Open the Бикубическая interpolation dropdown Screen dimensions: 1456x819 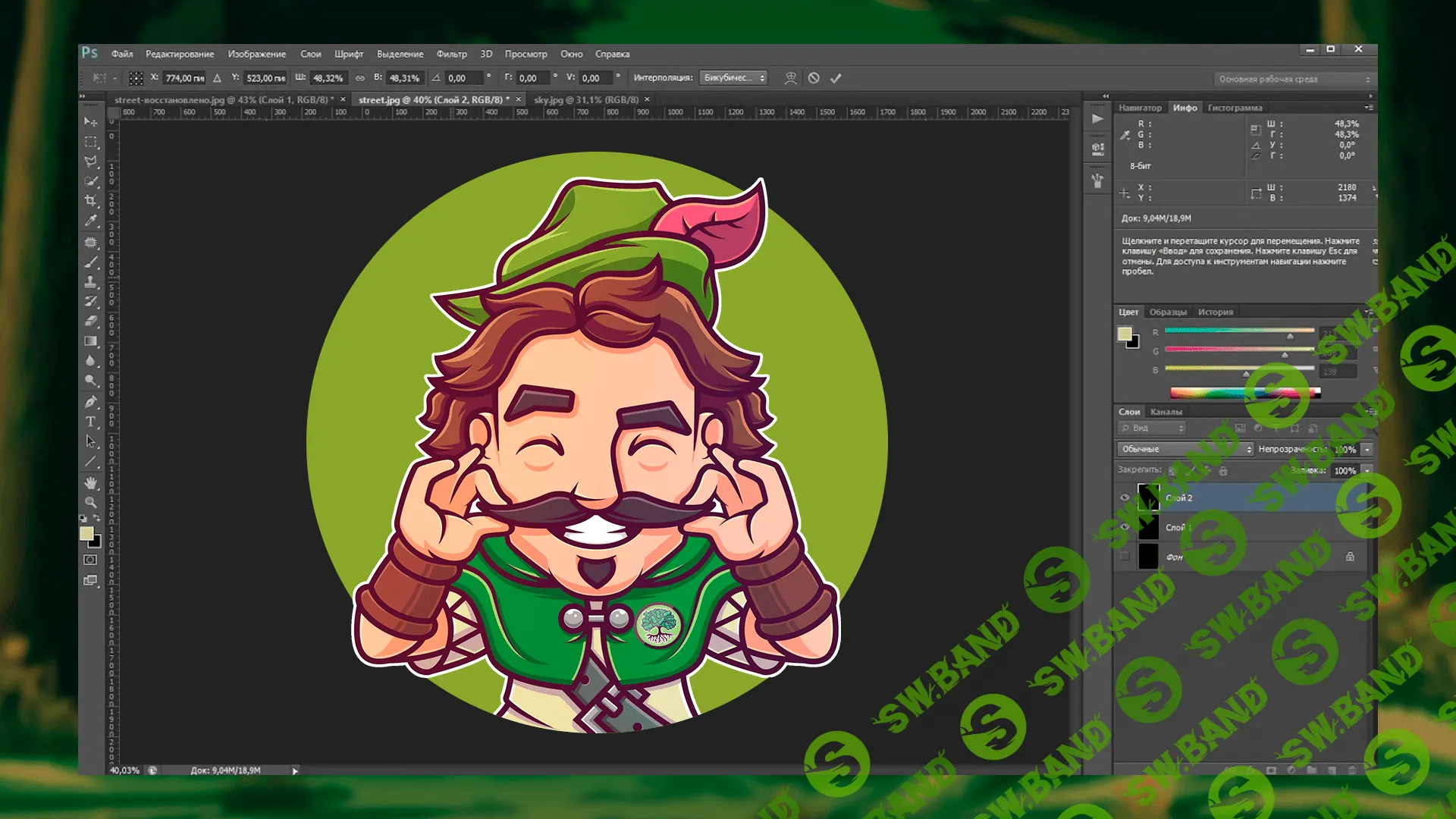pos(733,78)
